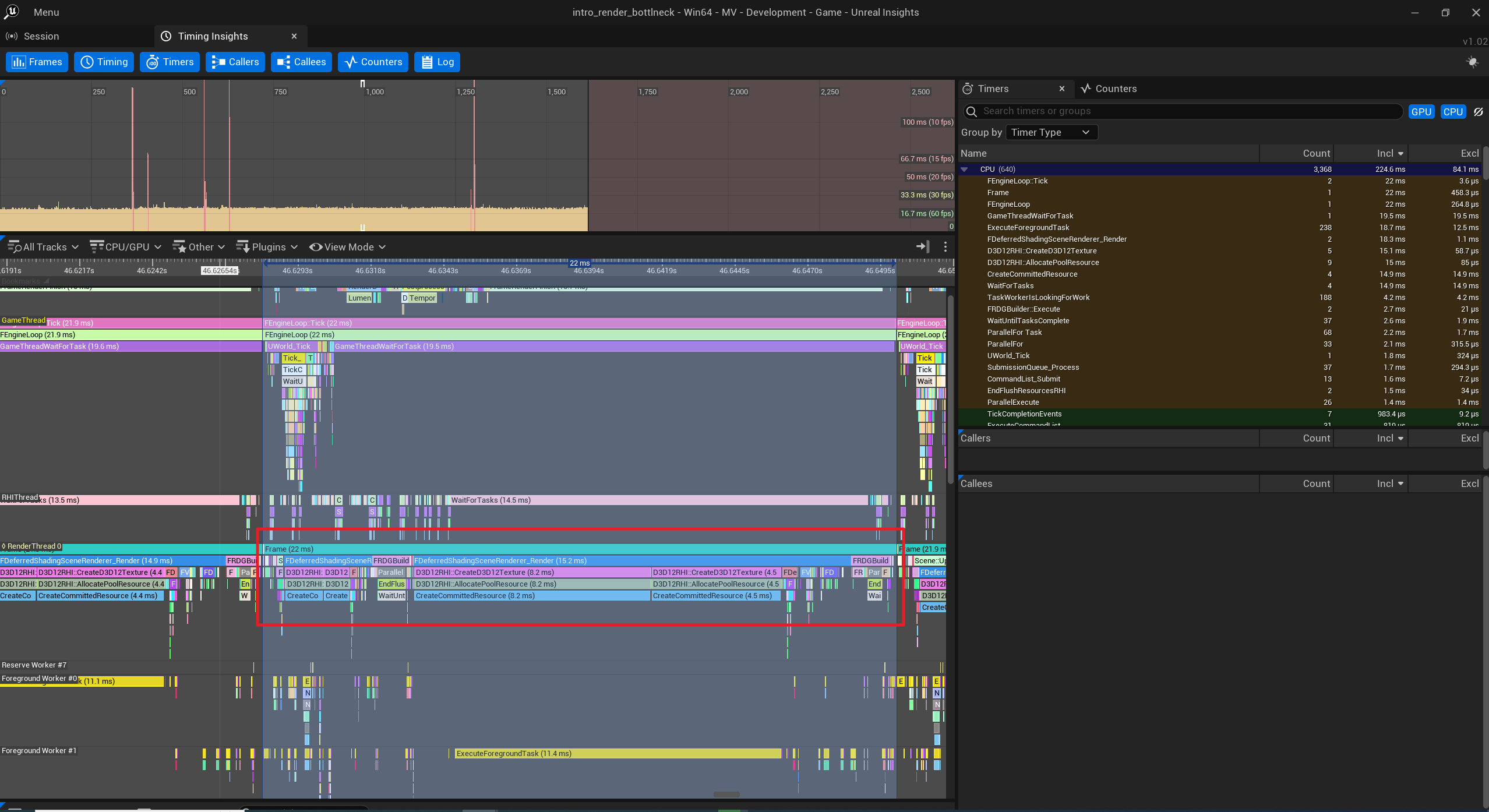The height and width of the screenshot is (812, 1489).
Task: Click the Frames toolbar button
Action: (x=37, y=62)
